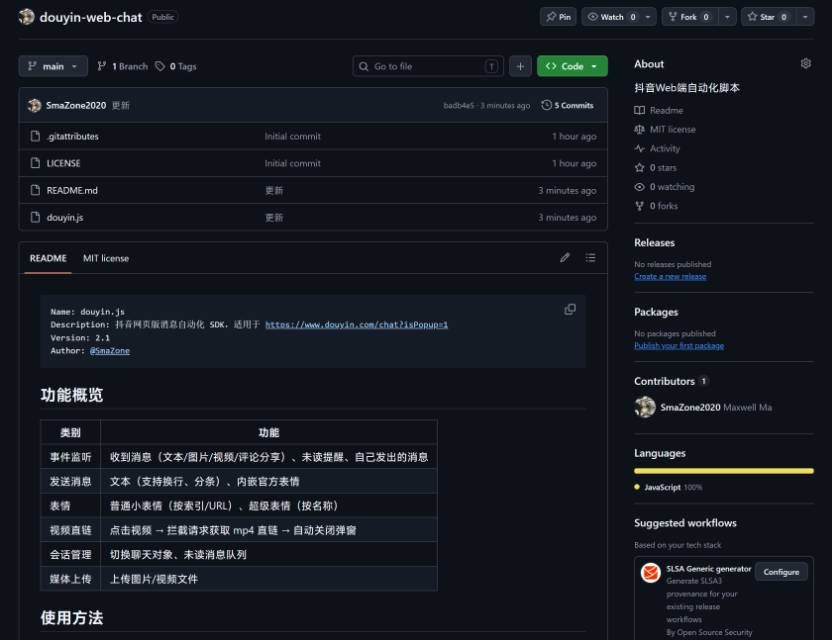Star the repository
Image resolution: width=832 pixels, height=640 pixels.
tap(768, 17)
